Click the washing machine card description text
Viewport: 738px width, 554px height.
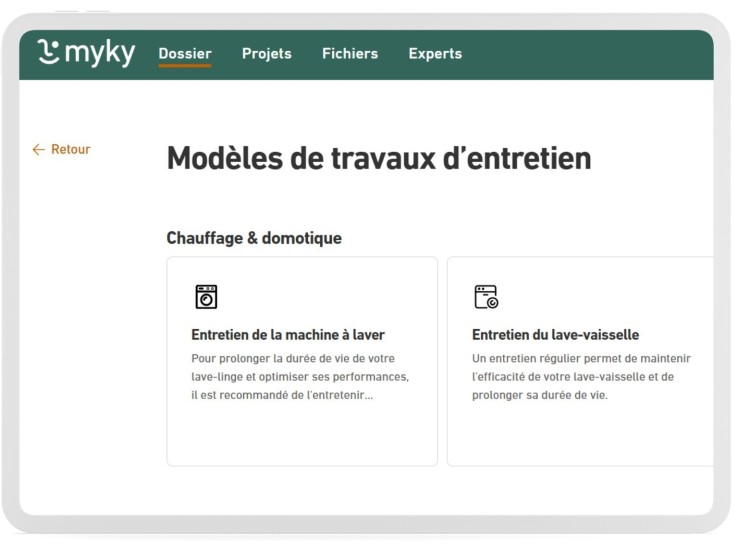coord(300,377)
